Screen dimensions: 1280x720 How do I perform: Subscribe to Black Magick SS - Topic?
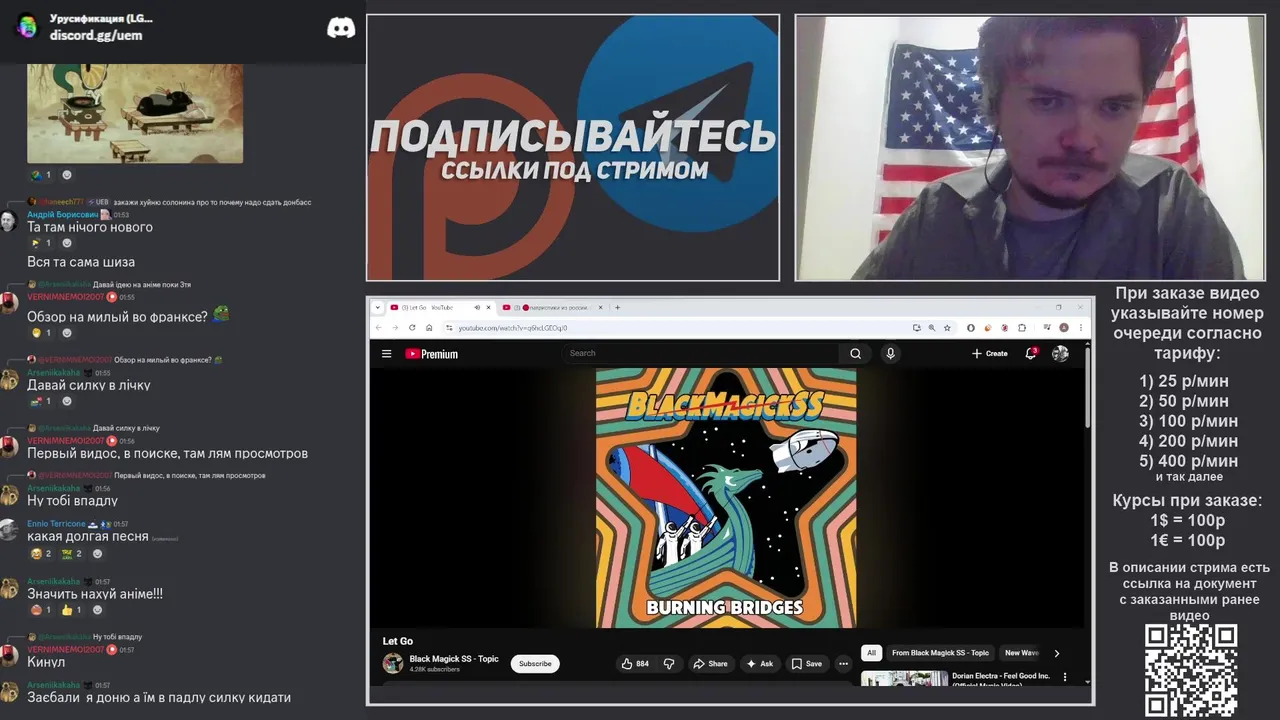pos(535,663)
